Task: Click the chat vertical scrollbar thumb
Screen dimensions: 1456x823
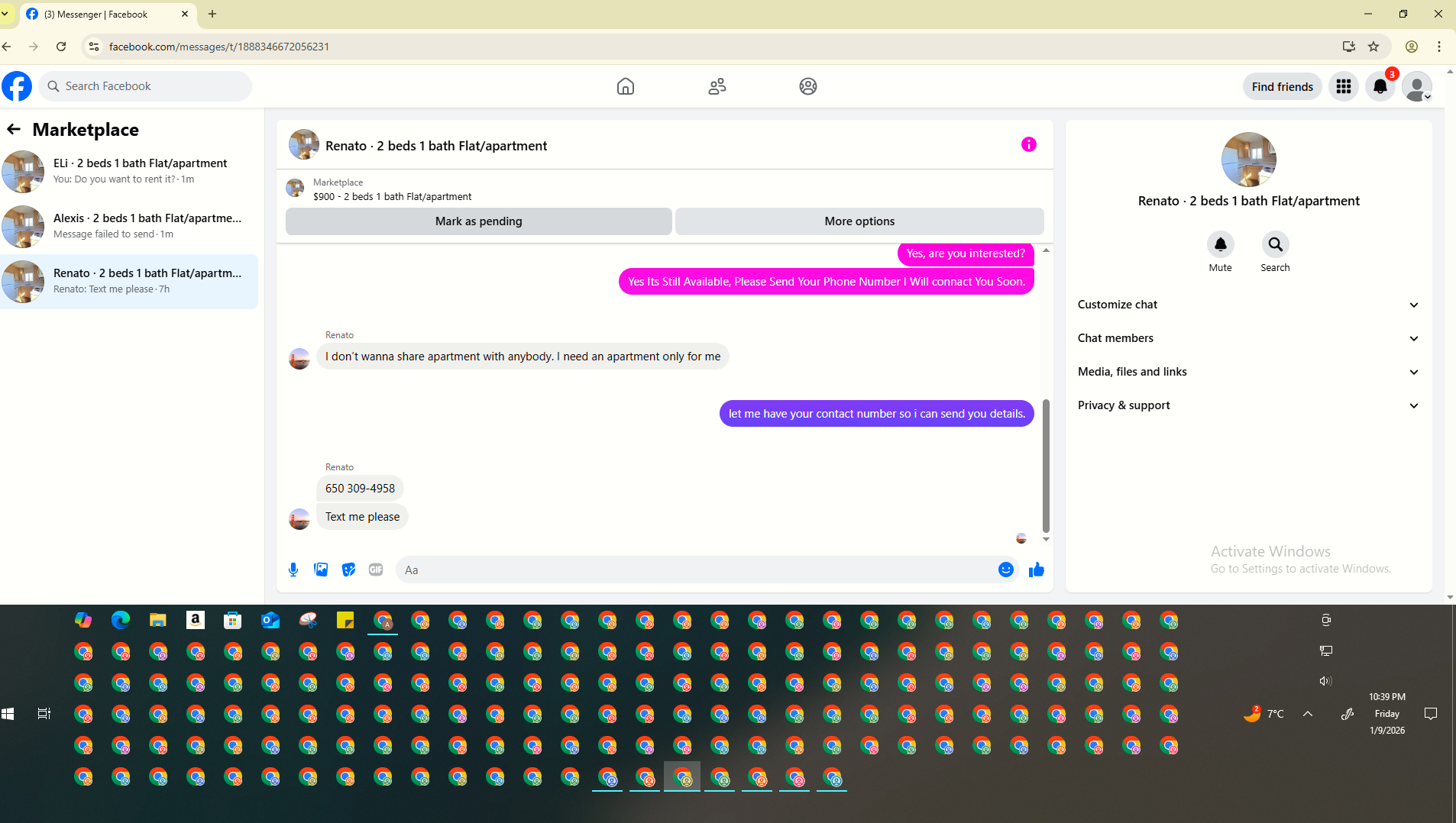Action: [x=1046, y=466]
